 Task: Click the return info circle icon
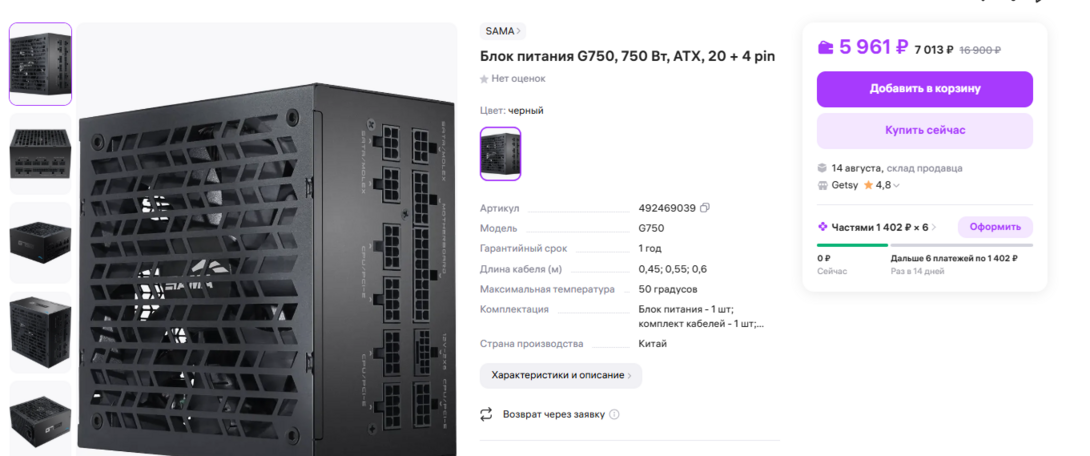[x=614, y=414]
